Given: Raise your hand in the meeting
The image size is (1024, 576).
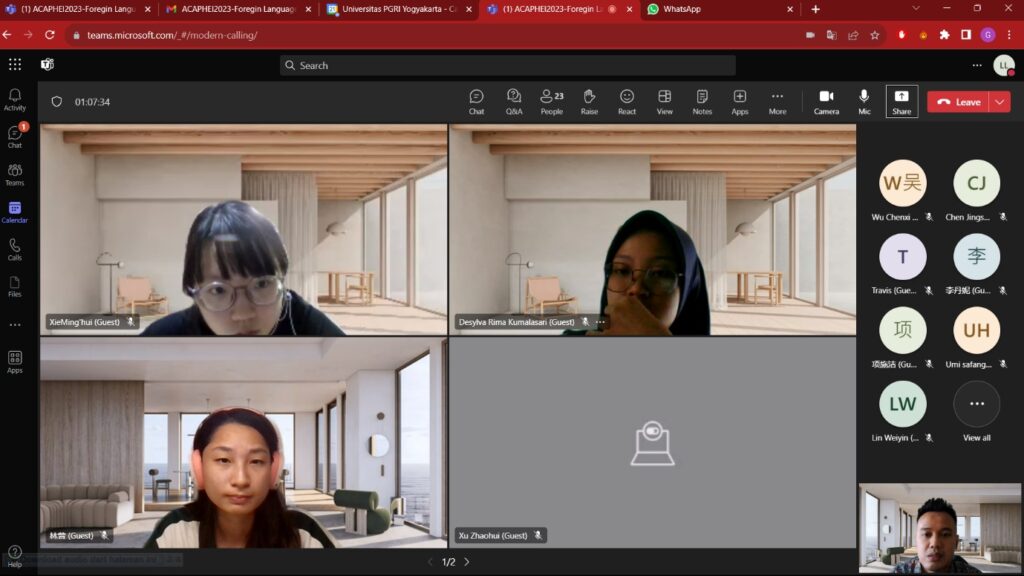Looking at the screenshot, I should coord(589,101).
